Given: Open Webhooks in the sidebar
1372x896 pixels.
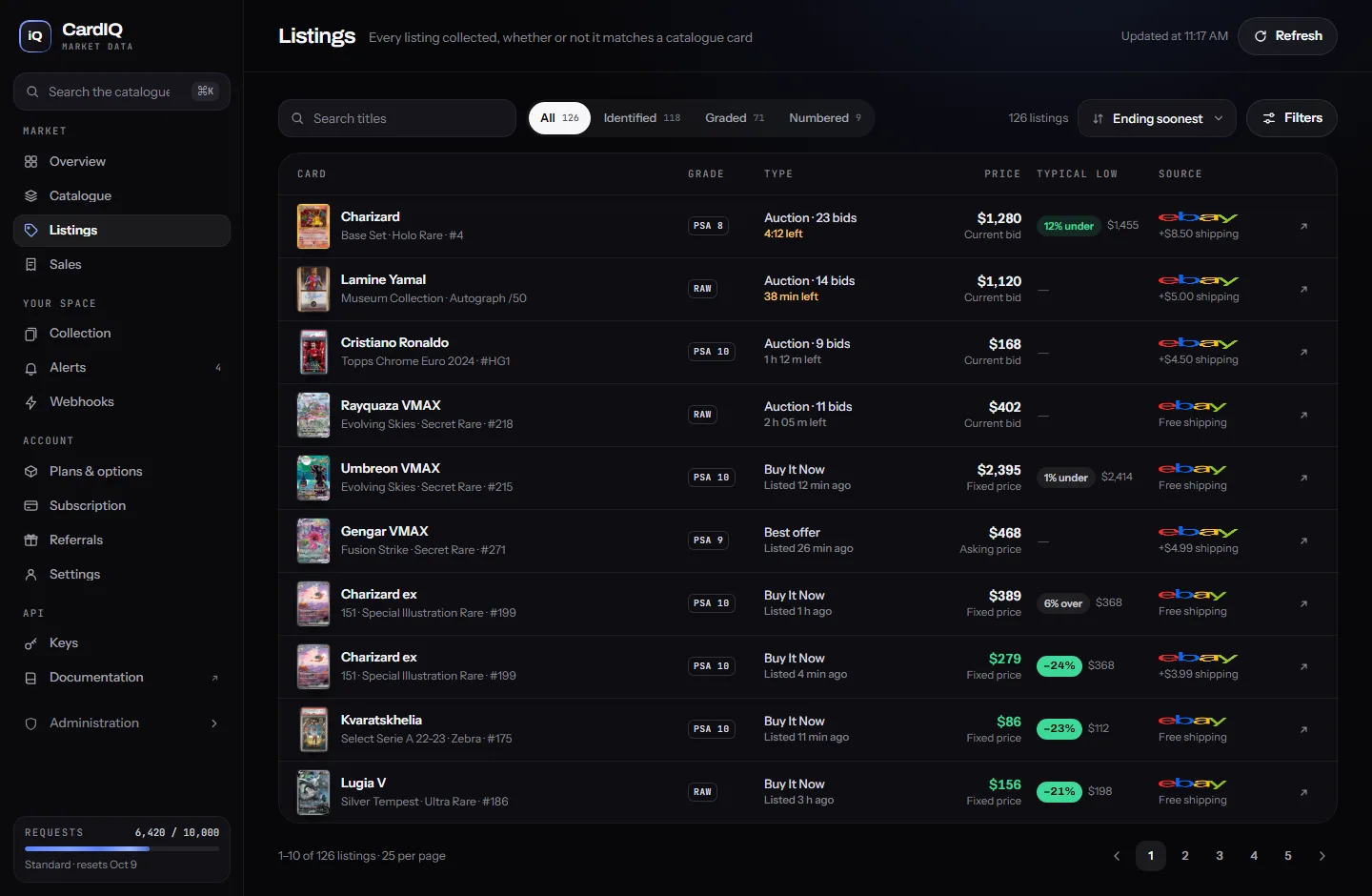Looking at the screenshot, I should point(122,402).
